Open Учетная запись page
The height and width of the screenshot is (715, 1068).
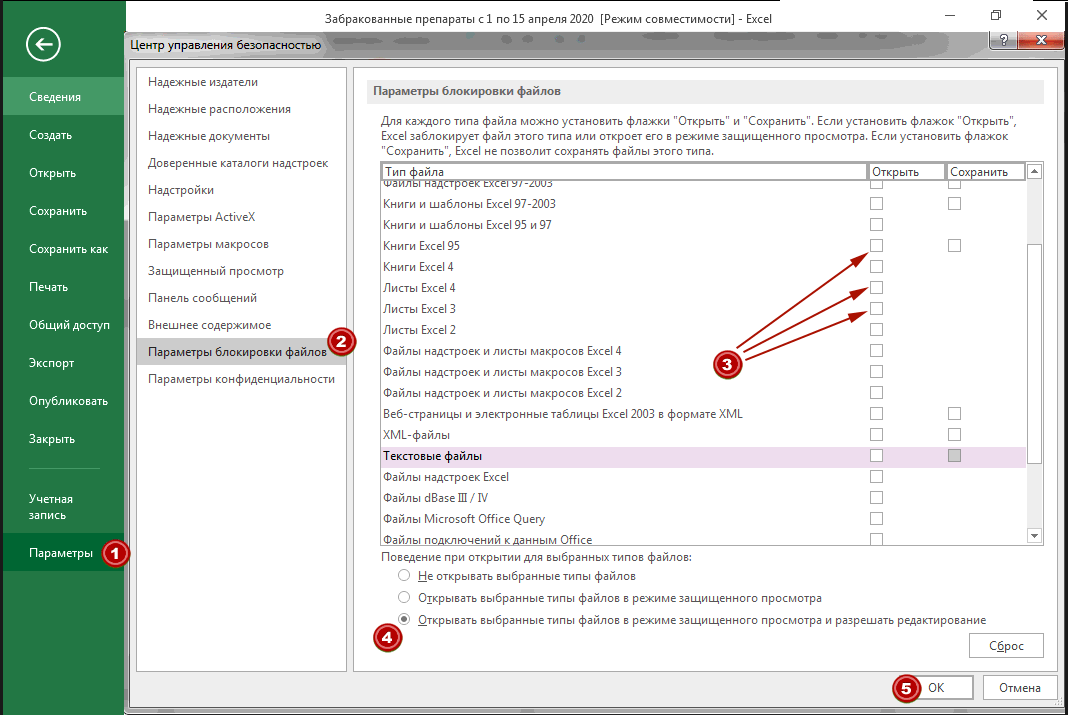(x=63, y=507)
